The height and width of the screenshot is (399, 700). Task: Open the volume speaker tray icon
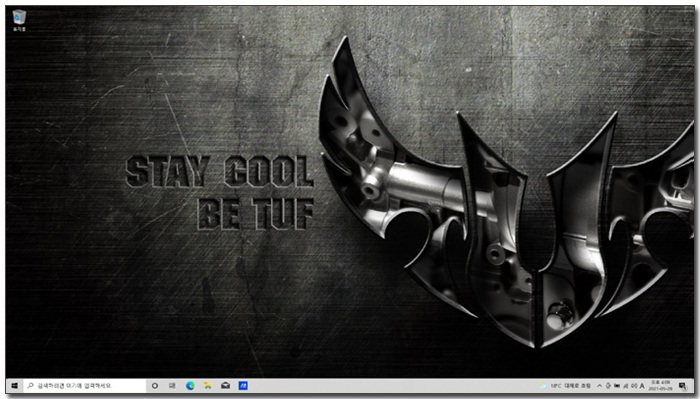point(634,386)
